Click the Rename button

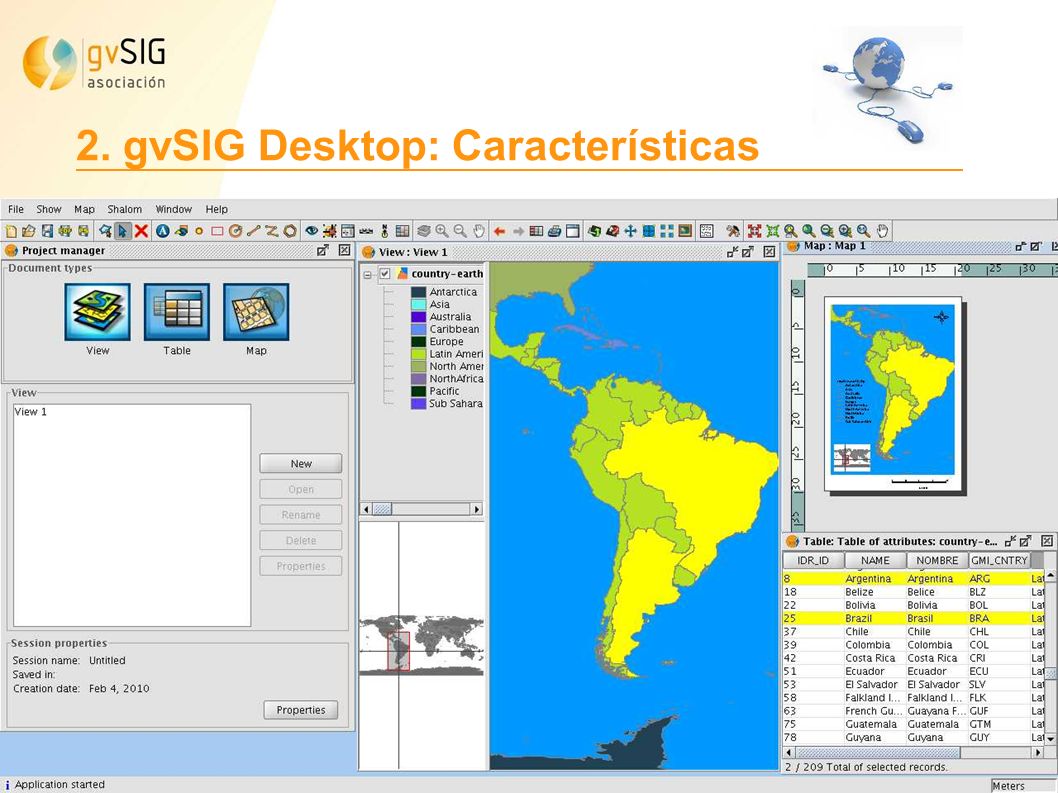coord(301,515)
